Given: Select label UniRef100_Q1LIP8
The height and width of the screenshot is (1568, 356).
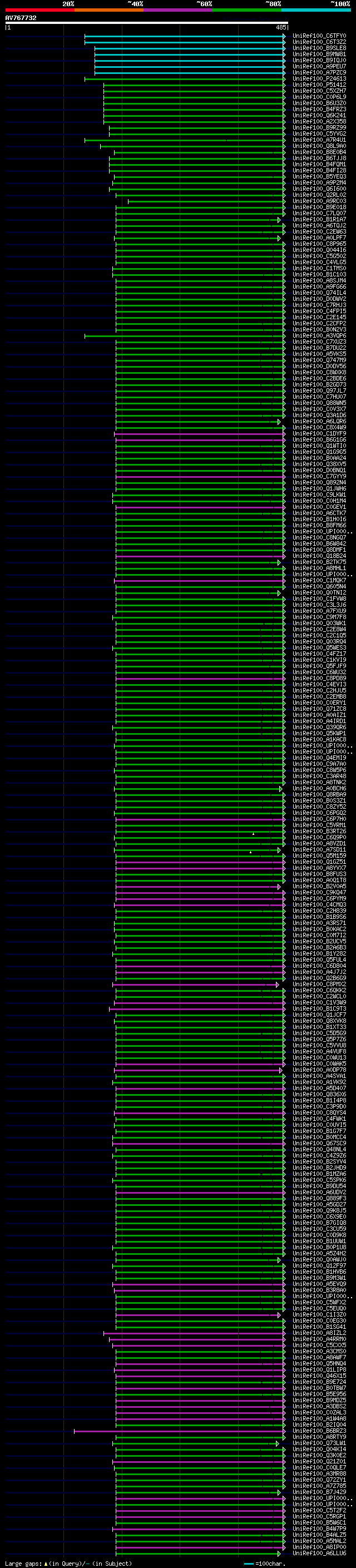Looking at the screenshot, I should tap(319, 1370).
